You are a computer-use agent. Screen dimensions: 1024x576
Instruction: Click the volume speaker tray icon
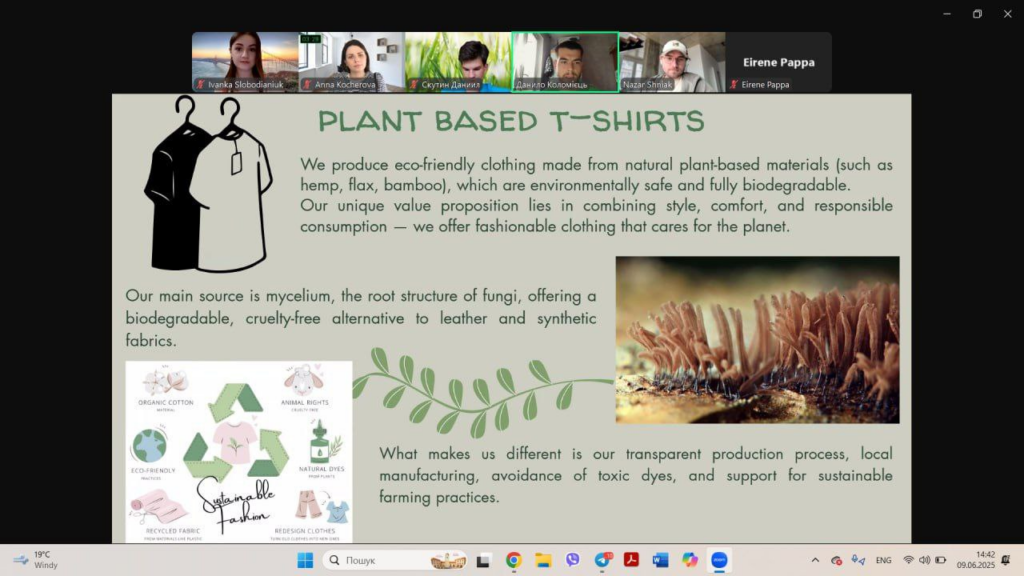click(924, 560)
